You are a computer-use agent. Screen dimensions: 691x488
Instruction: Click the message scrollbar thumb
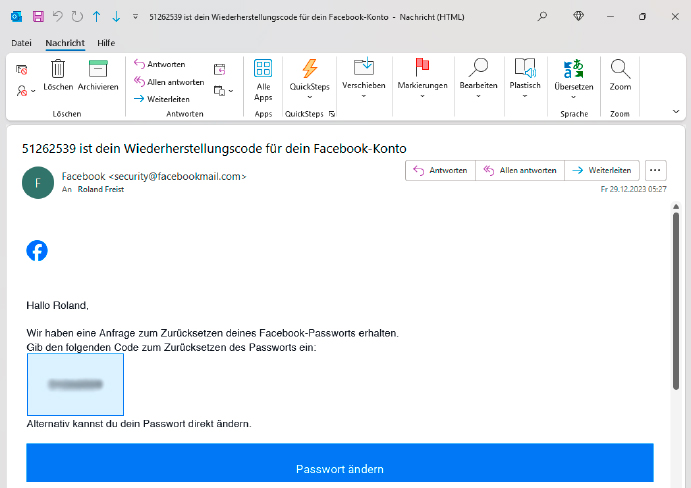pos(676,302)
